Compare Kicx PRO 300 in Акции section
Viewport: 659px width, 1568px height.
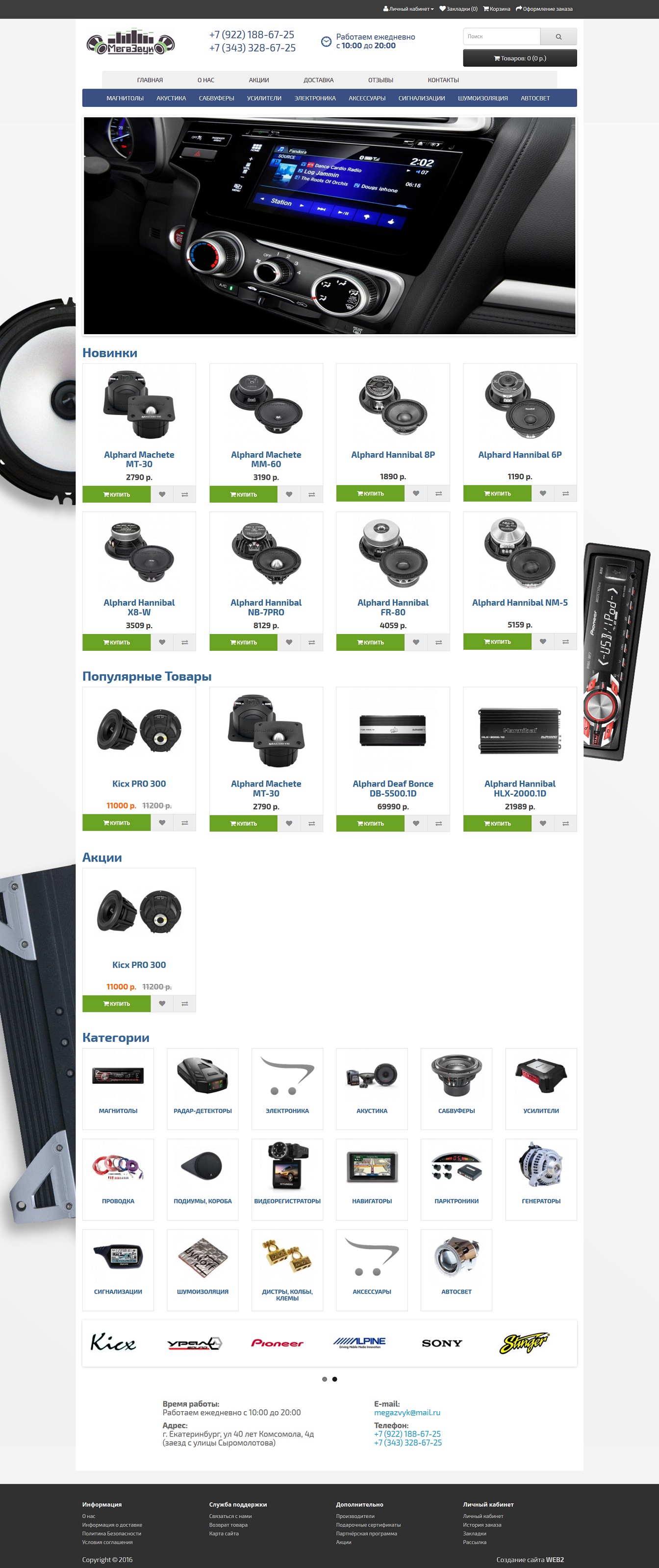(184, 1004)
